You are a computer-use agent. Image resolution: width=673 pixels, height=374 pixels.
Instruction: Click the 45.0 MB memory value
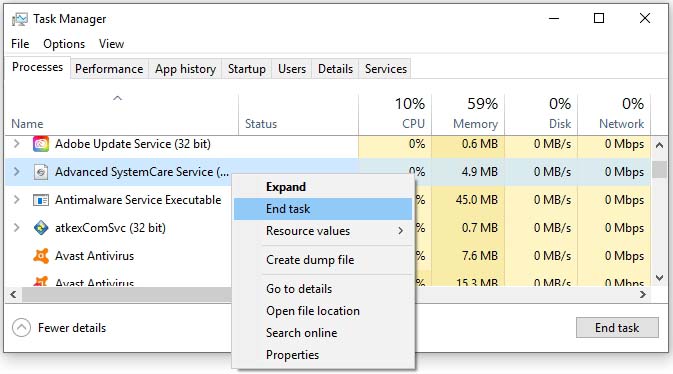[476, 200]
